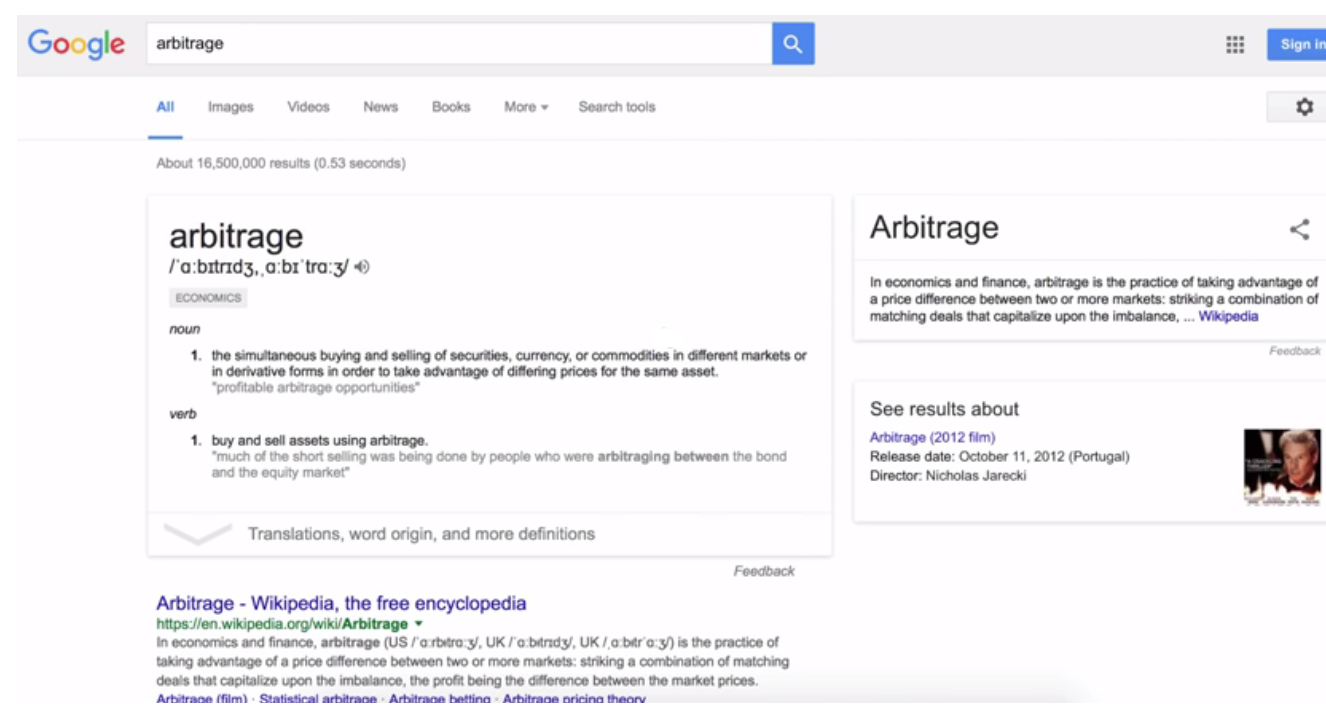Image resolution: width=1326 pixels, height=713 pixels.
Task: Click into the search box containing arbitrage
Action: [x=458, y=44]
